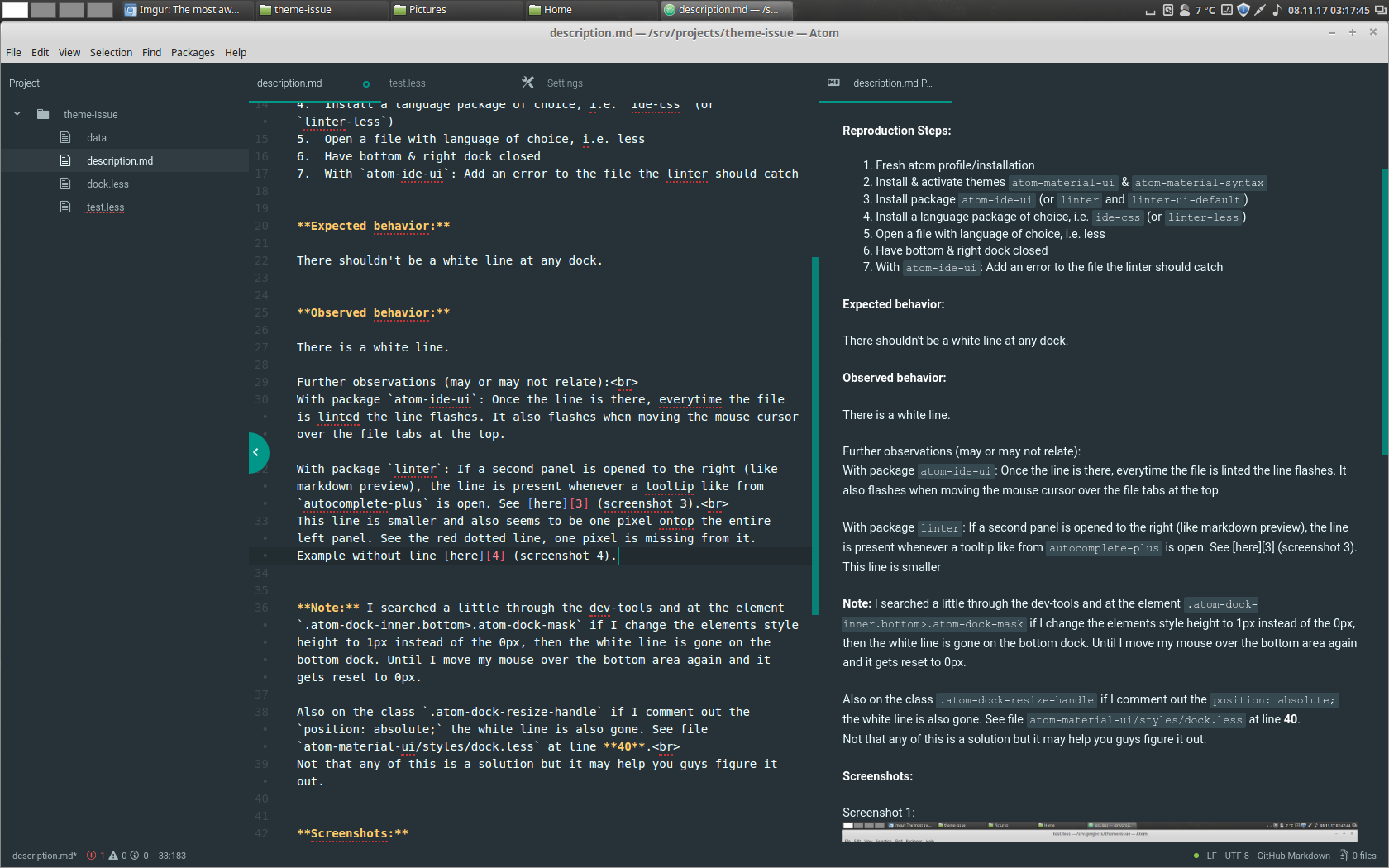Click the Expected behavior heading in editor

point(374,226)
